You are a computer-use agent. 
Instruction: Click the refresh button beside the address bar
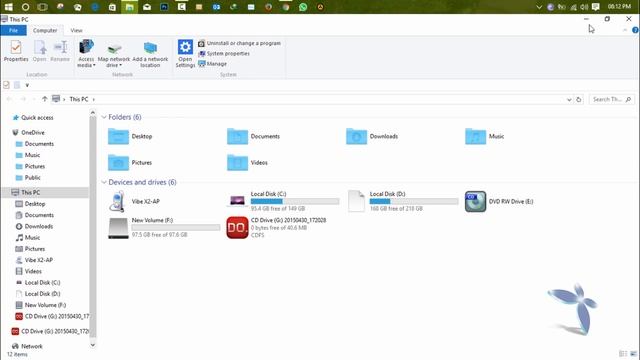pos(578,100)
